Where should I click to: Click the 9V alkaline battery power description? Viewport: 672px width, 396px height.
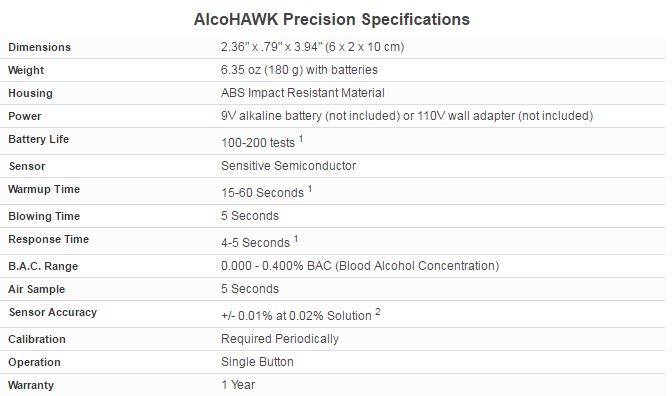407,116
